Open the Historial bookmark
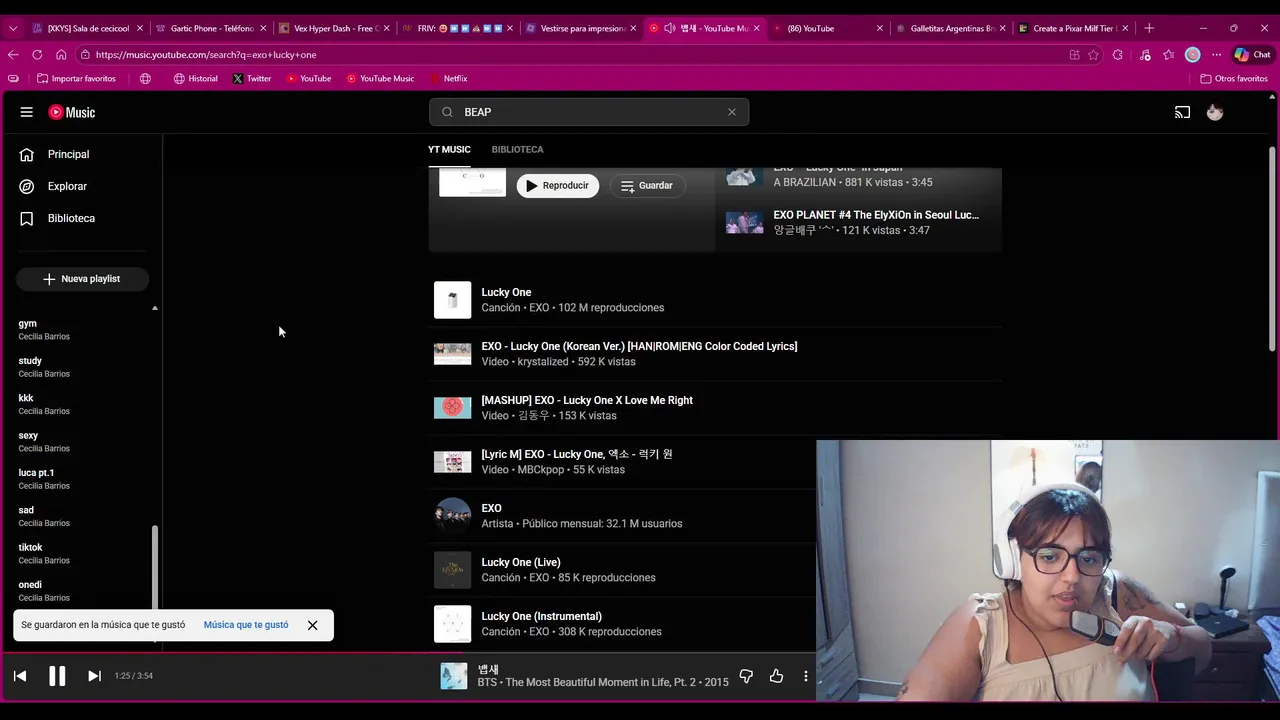Image resolution: width=1280 pixels, height=720 pixels. 195,78
